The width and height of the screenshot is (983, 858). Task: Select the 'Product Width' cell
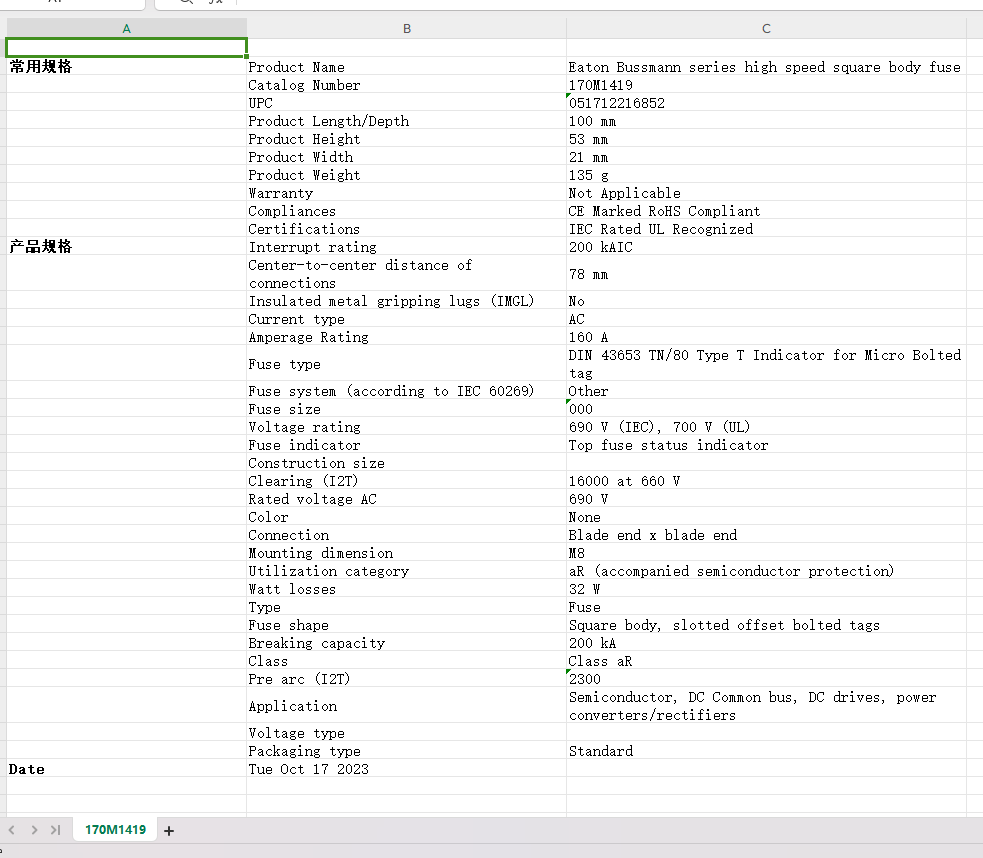406,157
